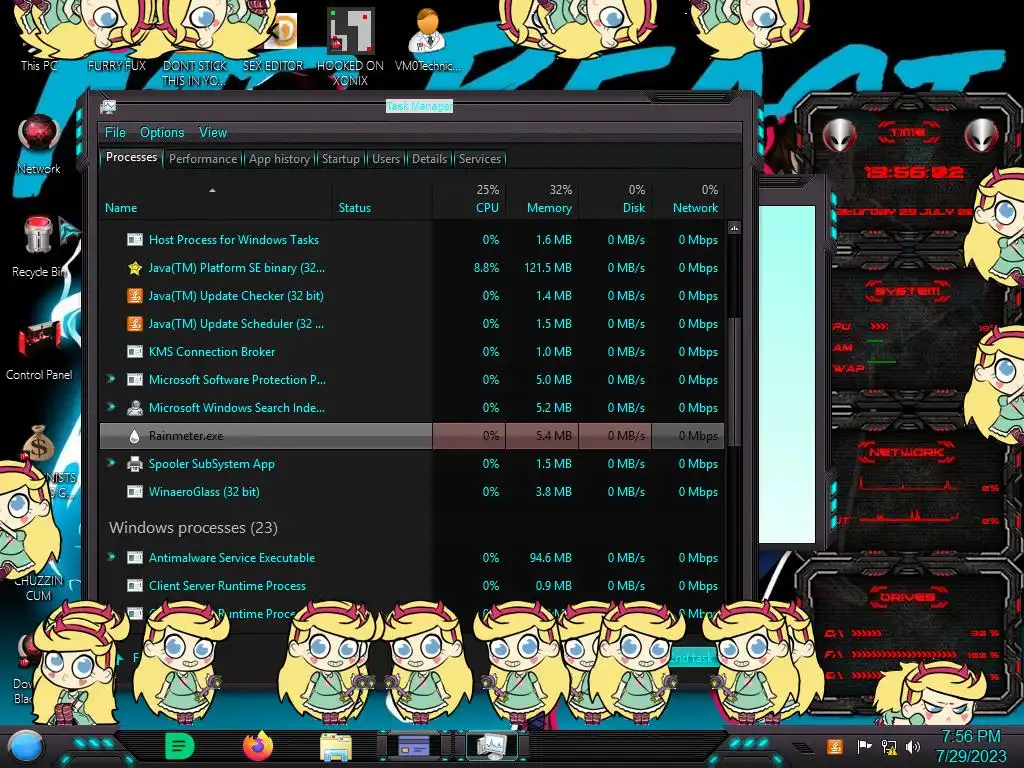The width and height of the screenshot is (1024, 768).
Task: Expand Microsoft Windows Search Inde... process
Action: click(x=111, y=407)
